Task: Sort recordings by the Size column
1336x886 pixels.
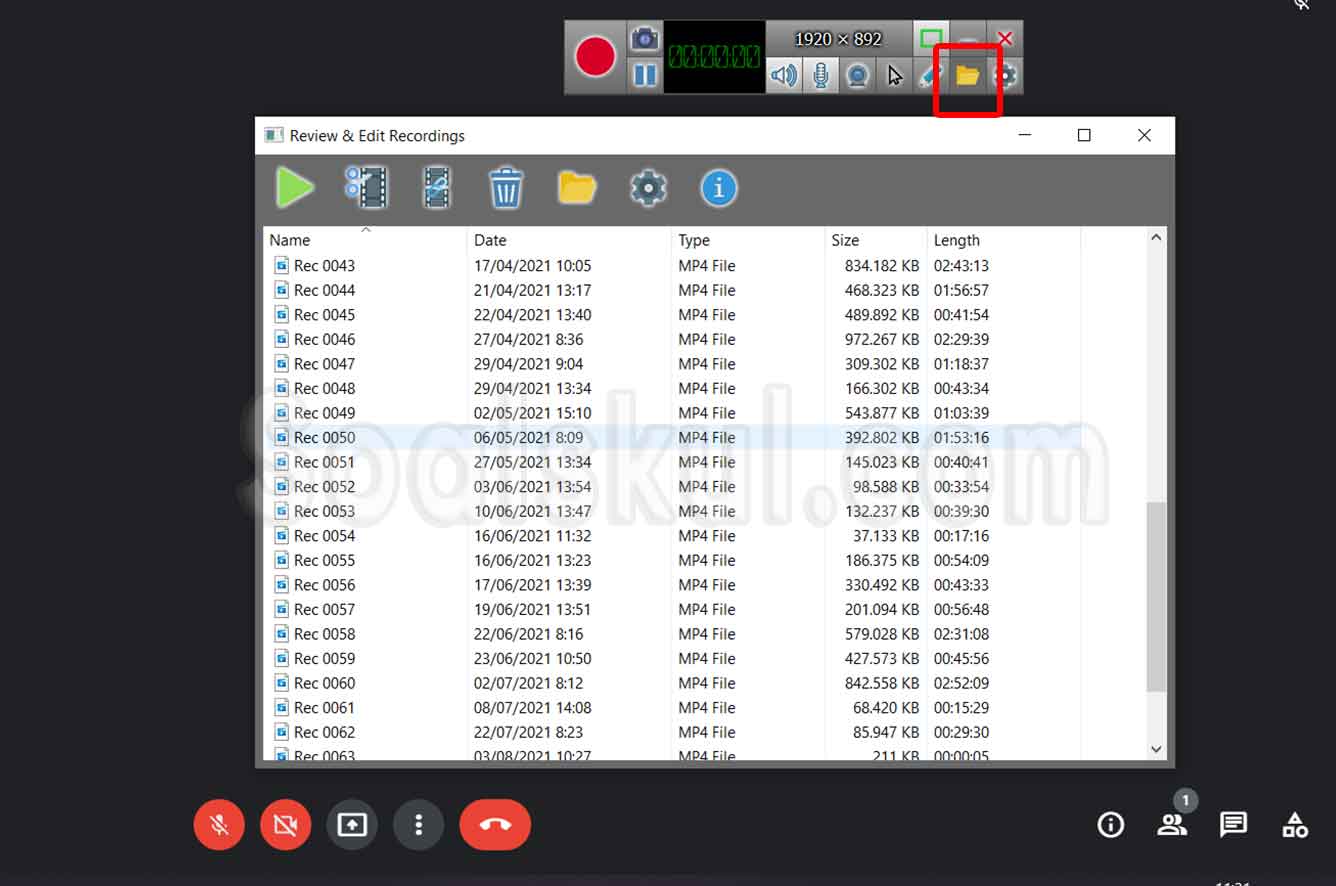Action: [845, 240]
